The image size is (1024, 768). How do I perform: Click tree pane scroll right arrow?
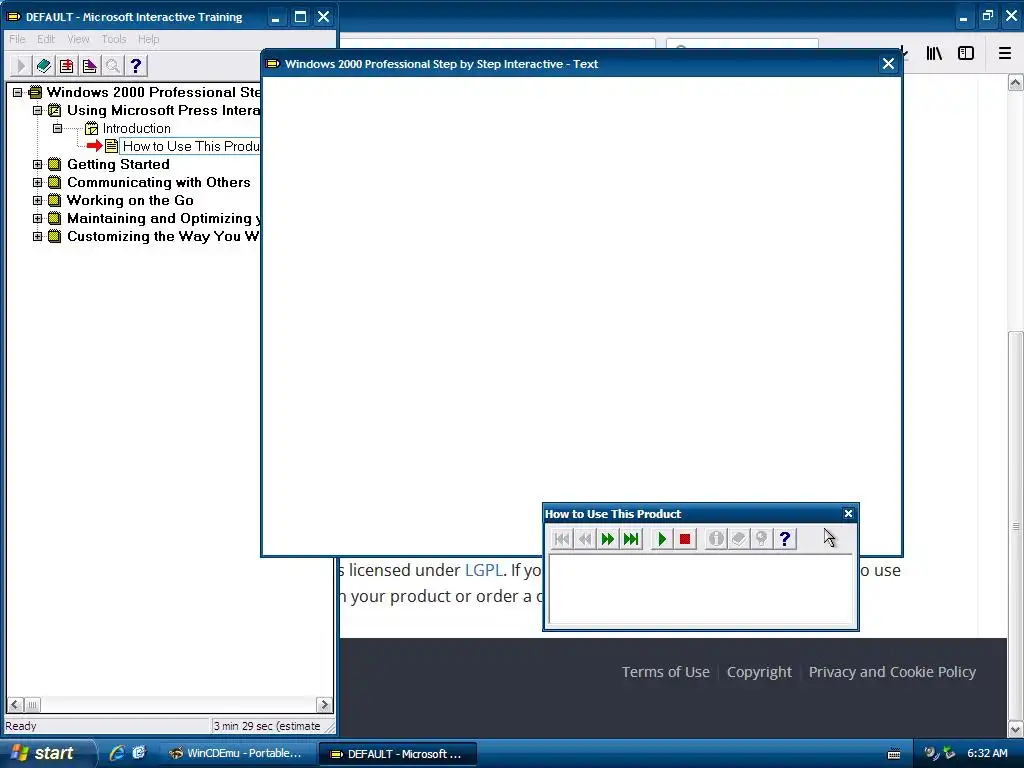(324, 705)
